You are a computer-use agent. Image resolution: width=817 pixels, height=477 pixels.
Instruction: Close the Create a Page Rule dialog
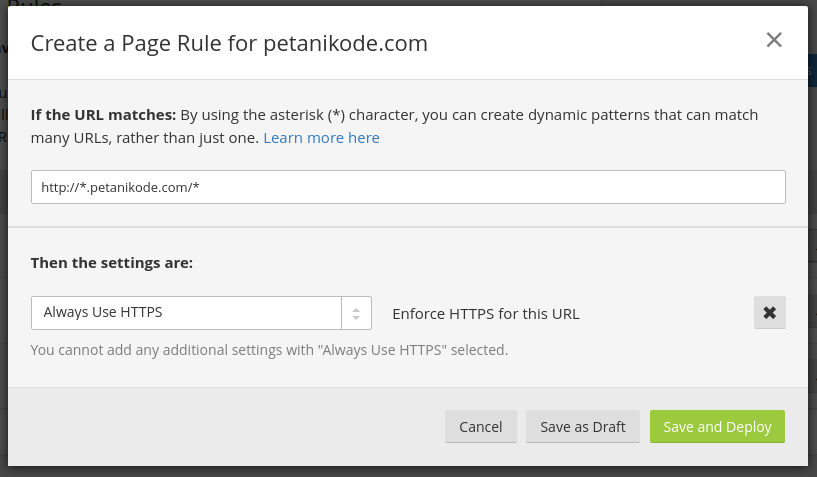coord(774,40)
